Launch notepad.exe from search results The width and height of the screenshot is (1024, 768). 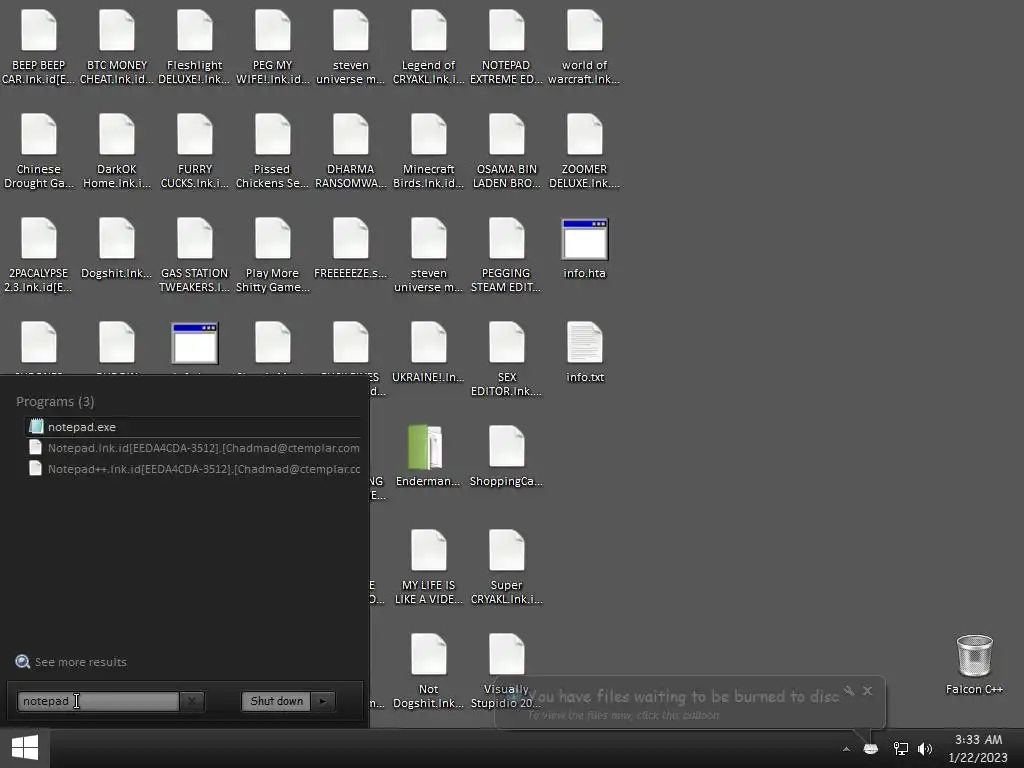(x=193, y=426)
